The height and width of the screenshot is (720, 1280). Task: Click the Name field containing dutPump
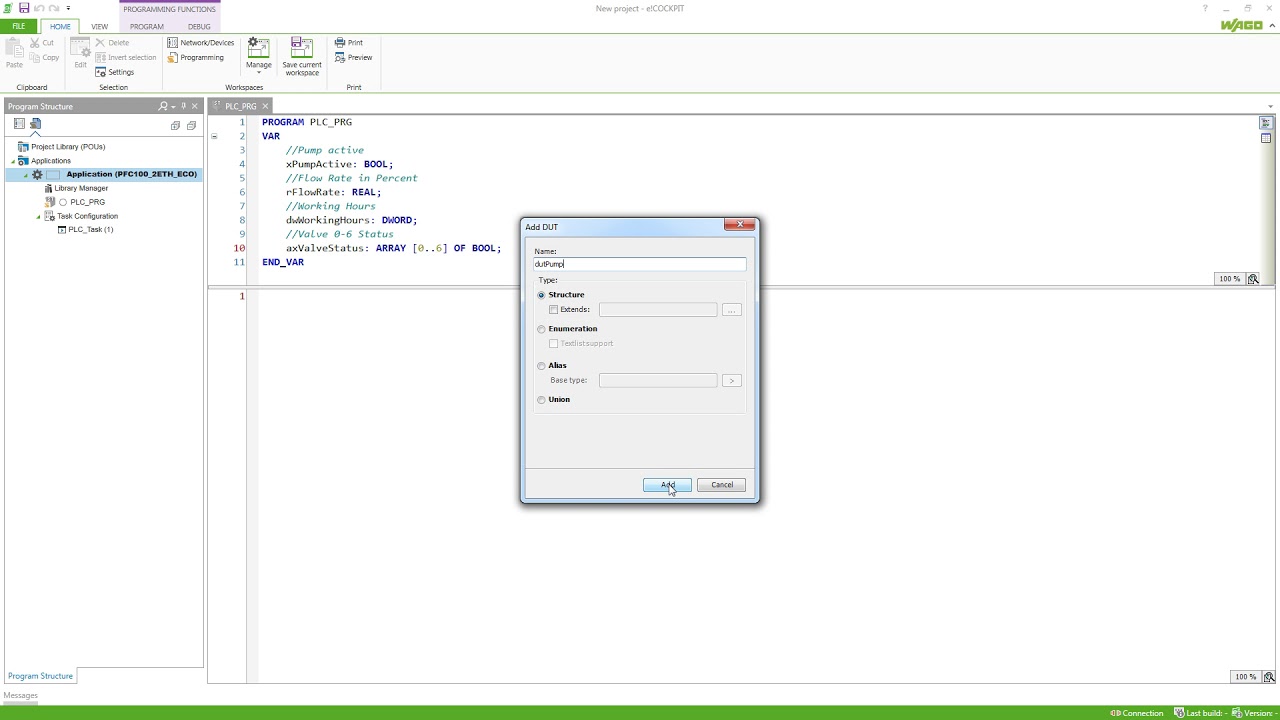[640, 264]
